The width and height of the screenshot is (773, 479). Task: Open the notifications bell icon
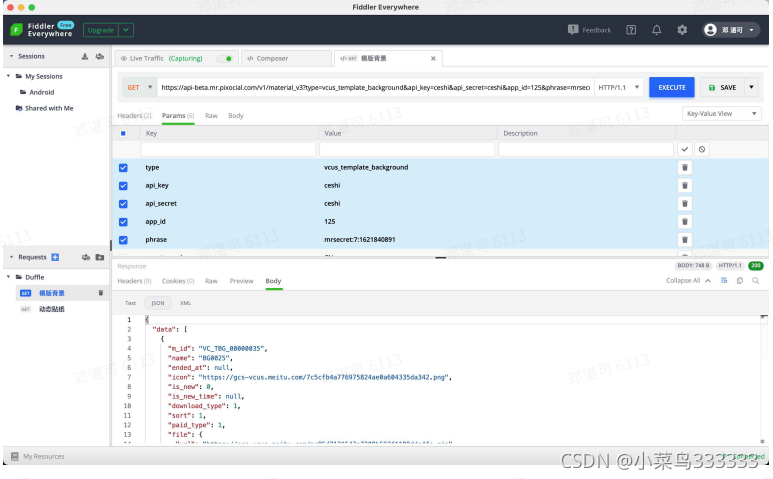657,30
